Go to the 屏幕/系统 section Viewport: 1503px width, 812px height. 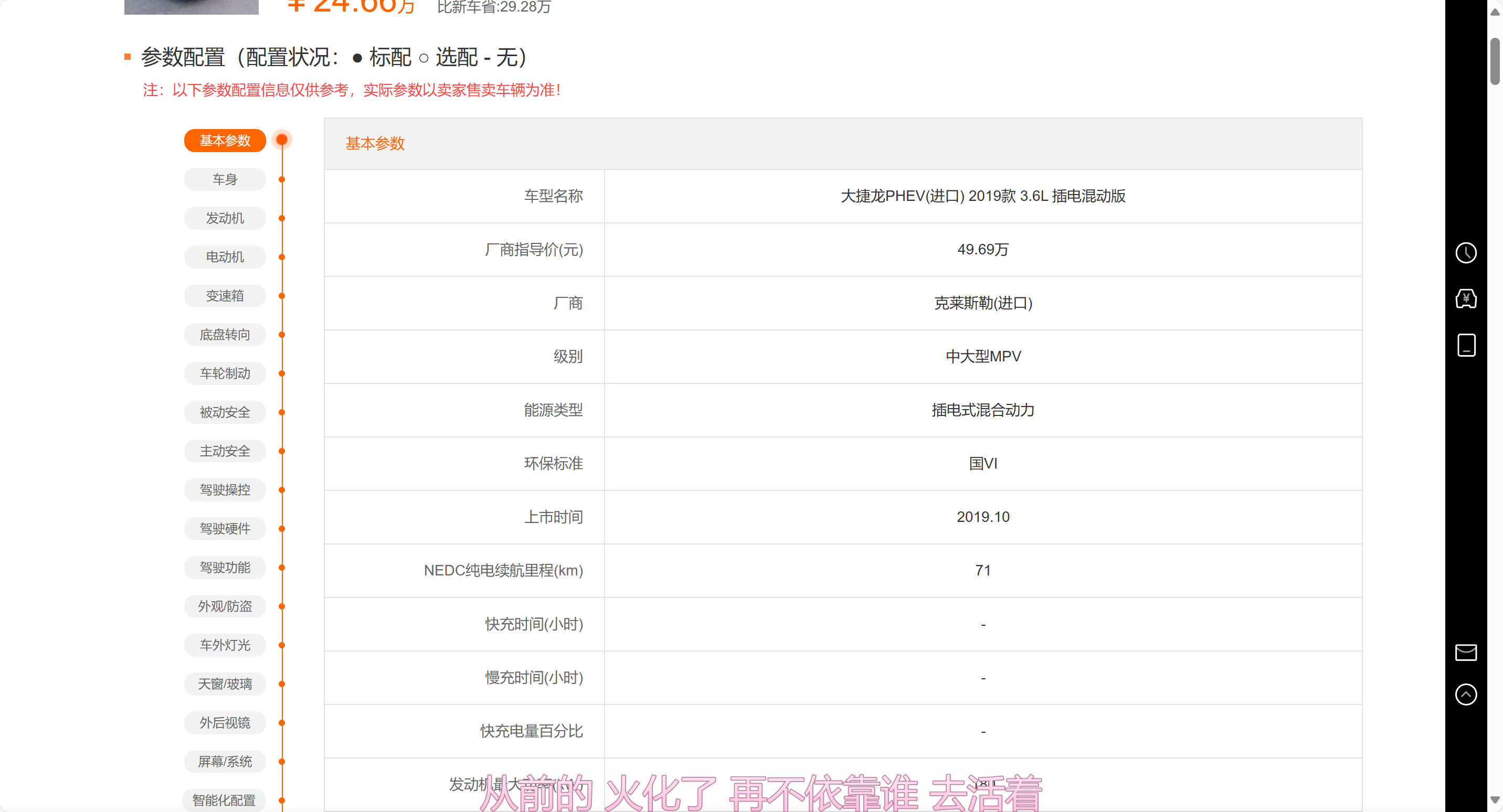click(x=225, y=761)
